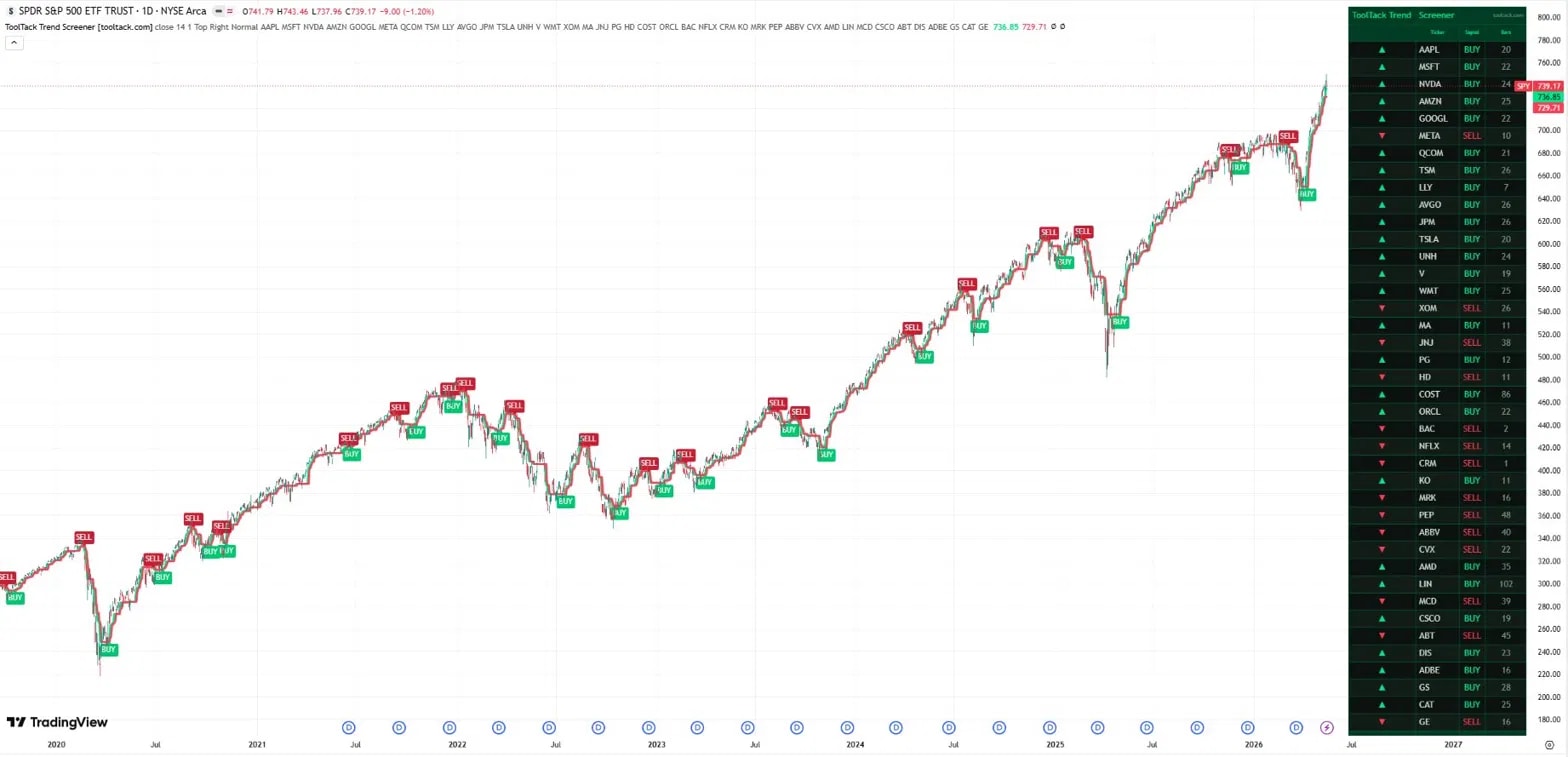Click the 800.00 price axis label
The width and height of the screenshot is (1568, 757).
click(1549, 17)
